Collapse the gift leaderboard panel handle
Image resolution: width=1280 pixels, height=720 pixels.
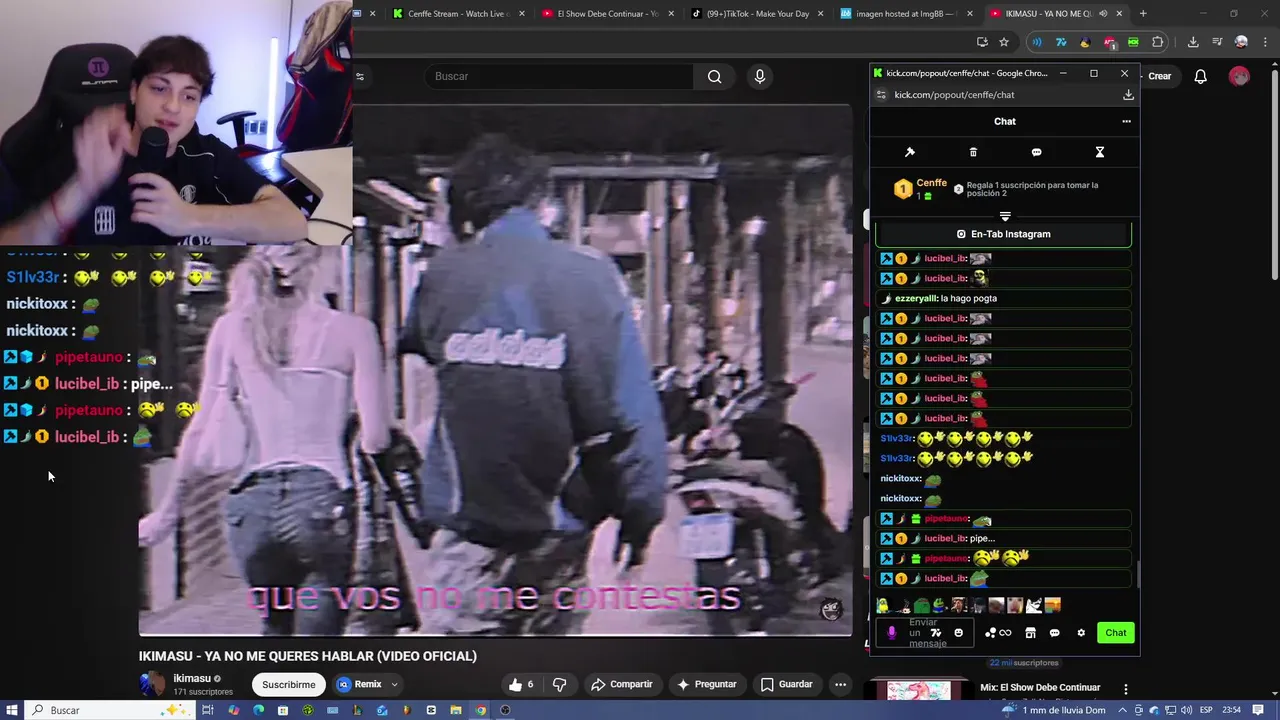point(1005,216)
